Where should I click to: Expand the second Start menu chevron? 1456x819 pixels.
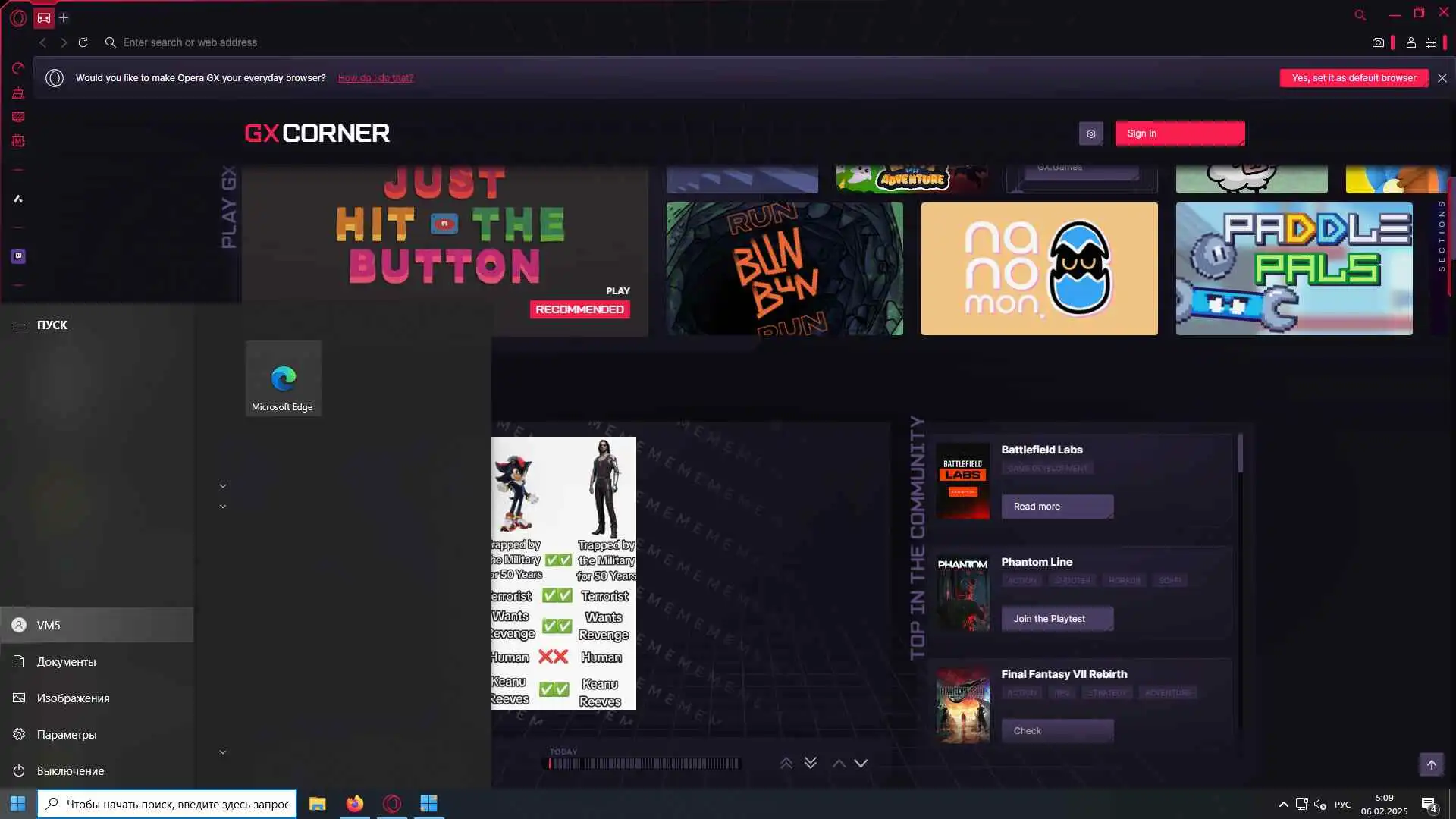223,507
